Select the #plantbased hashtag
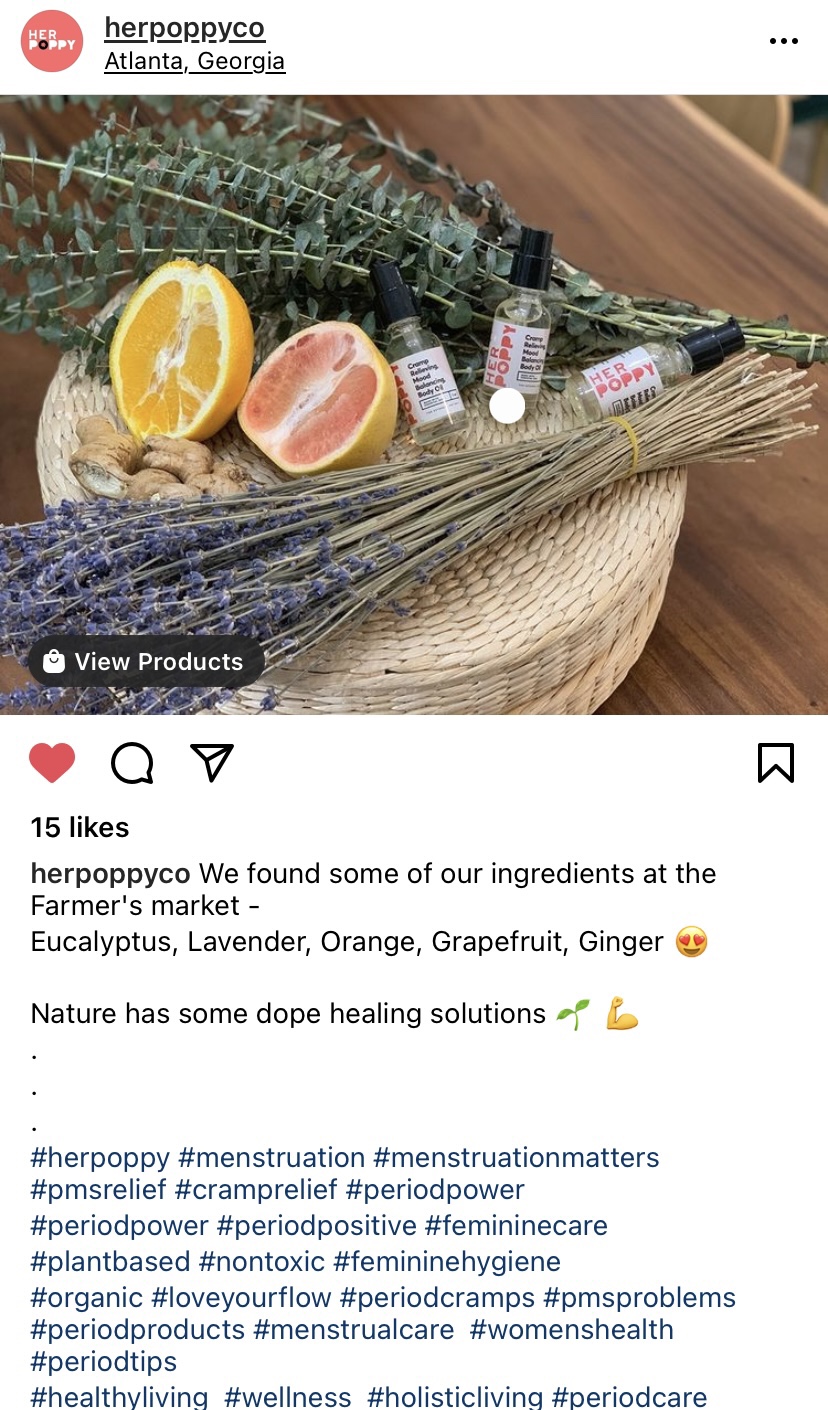The image size is (828, 1410). tap(110, 1262)
